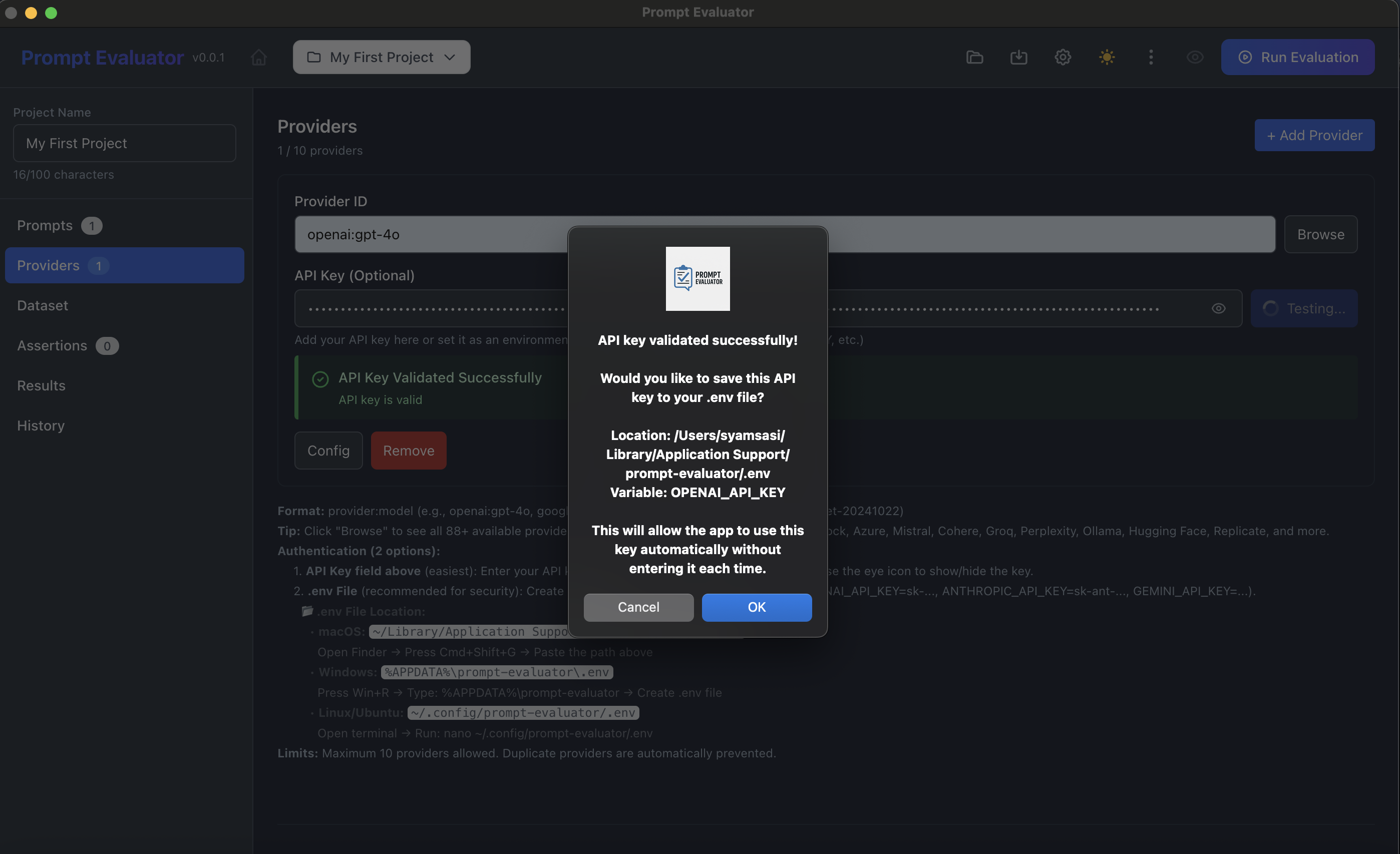
Task: Toggle light theme with the sun icon
Action: [1106, 57]
